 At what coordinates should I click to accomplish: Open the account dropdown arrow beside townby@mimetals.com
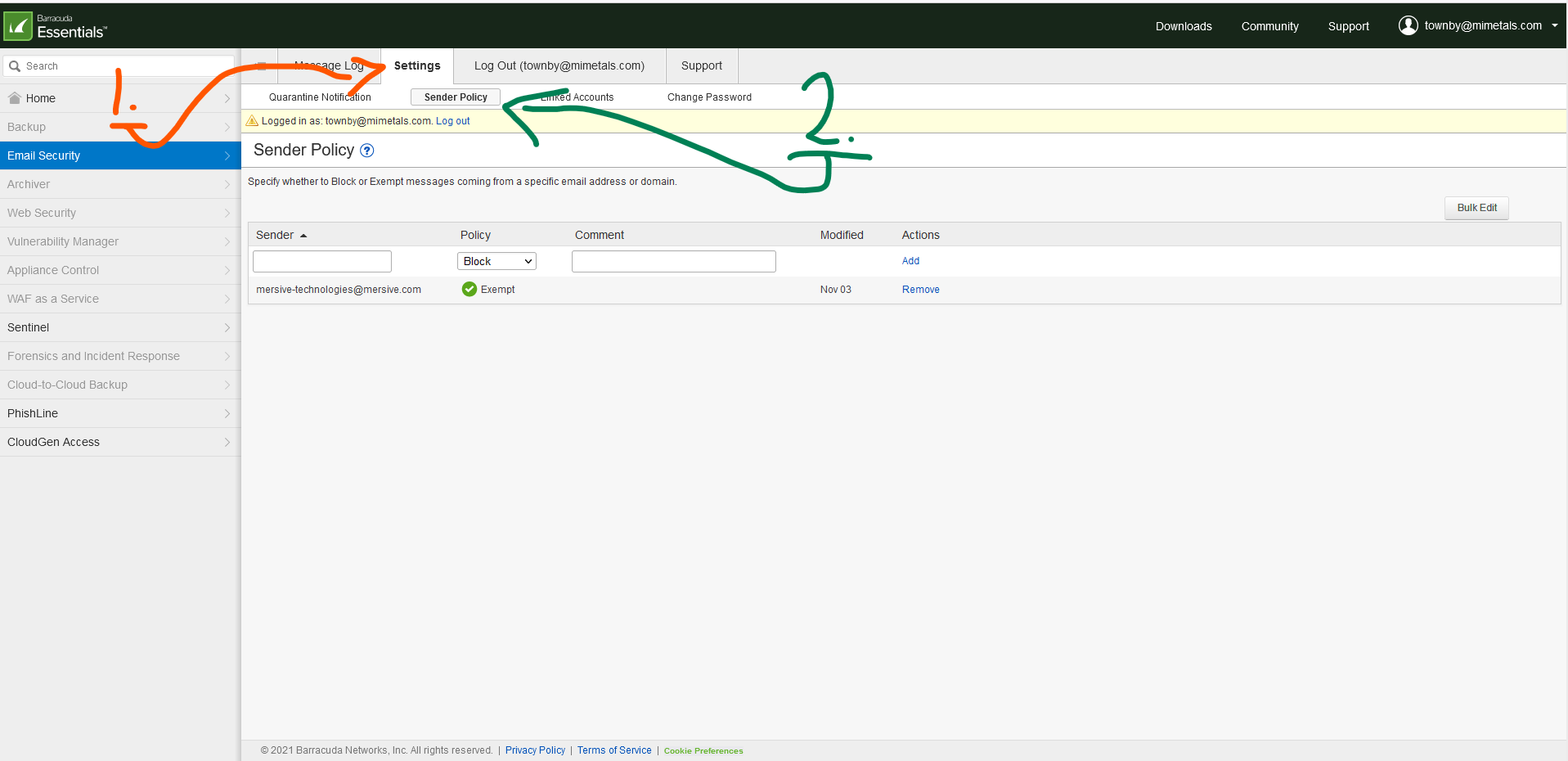[x=1554, y=25]
